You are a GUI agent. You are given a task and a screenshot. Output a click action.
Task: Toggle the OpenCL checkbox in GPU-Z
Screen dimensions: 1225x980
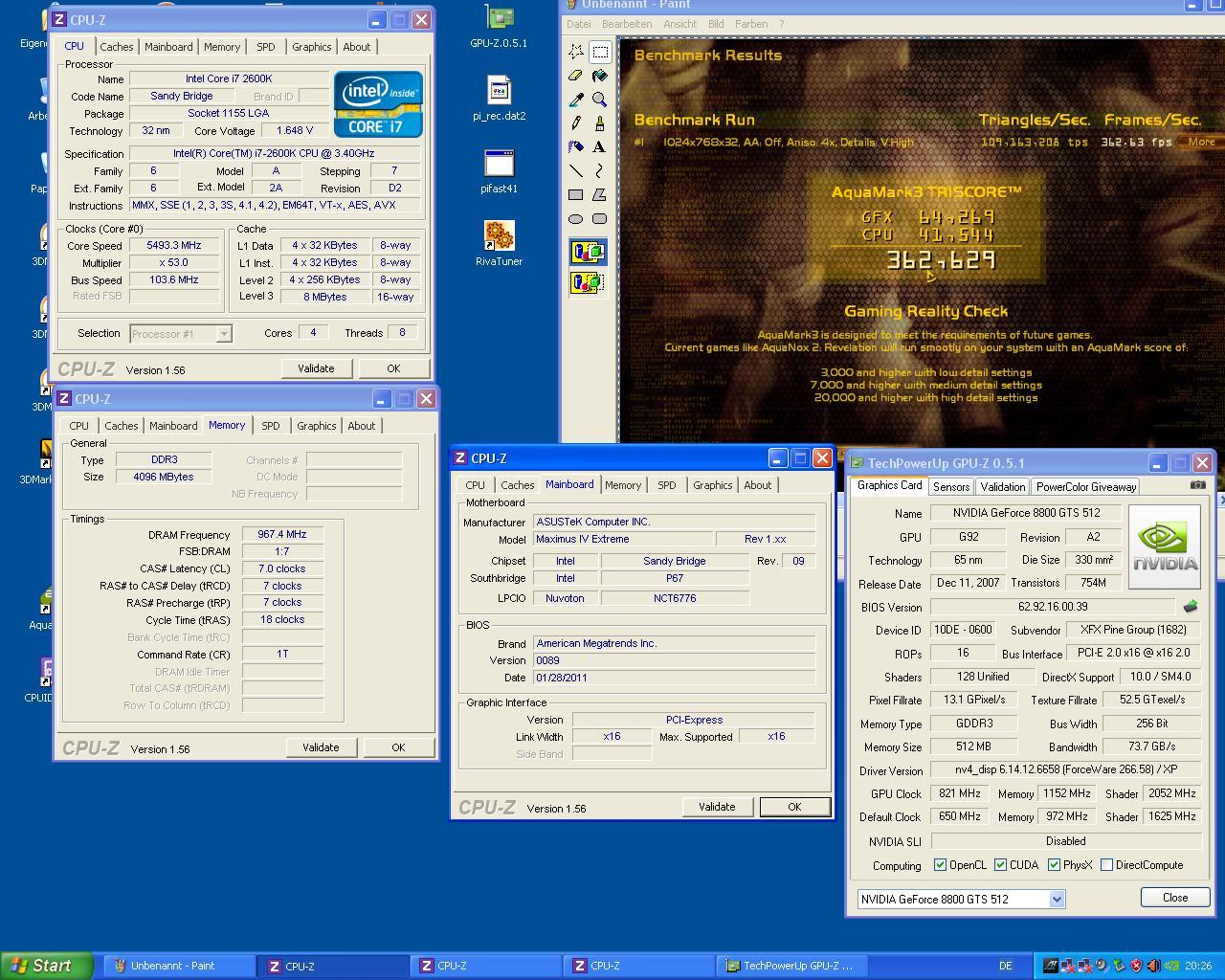[940, 865]
